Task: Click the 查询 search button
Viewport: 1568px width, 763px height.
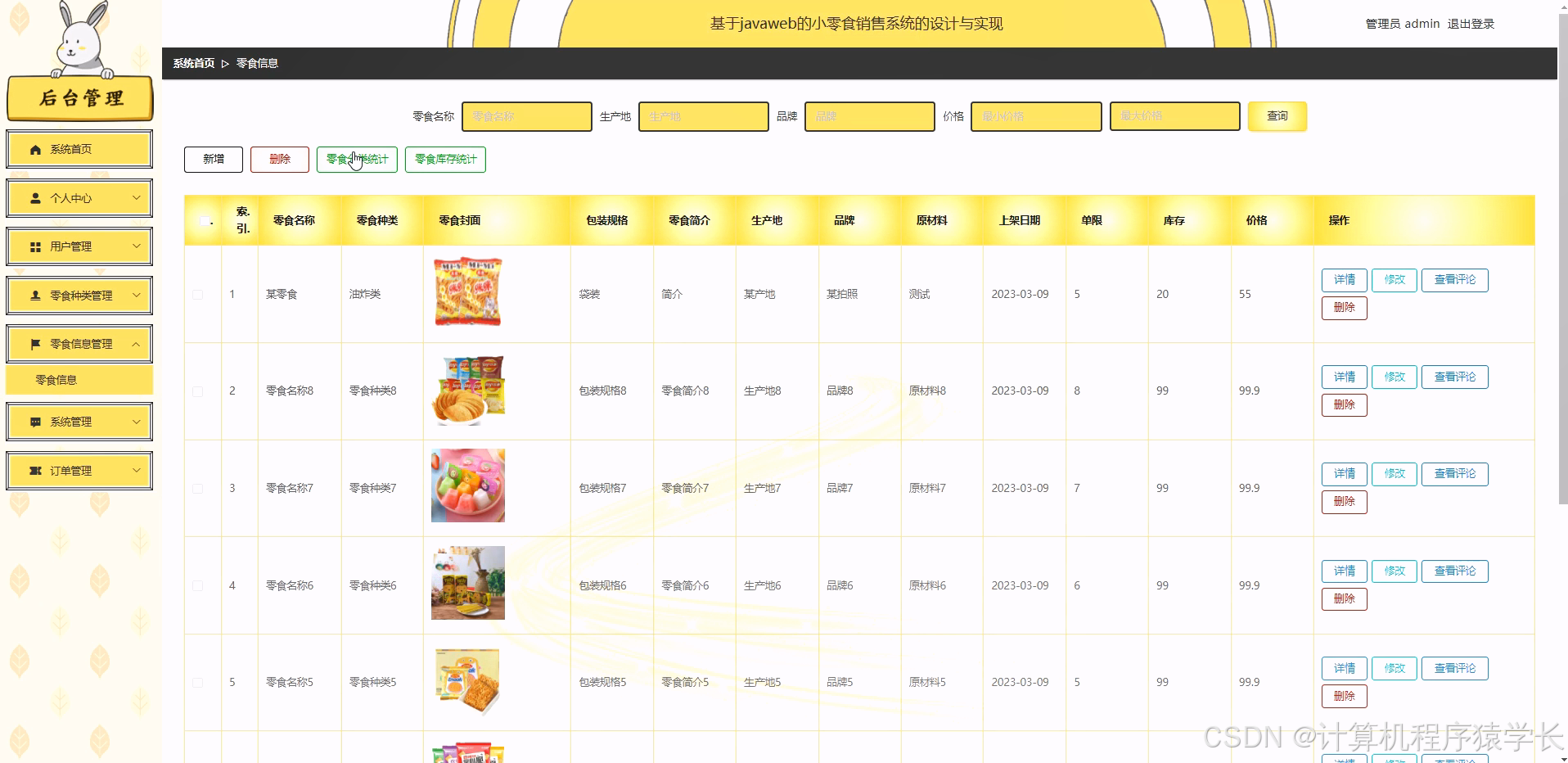Action: click(x=1277, y=116)
